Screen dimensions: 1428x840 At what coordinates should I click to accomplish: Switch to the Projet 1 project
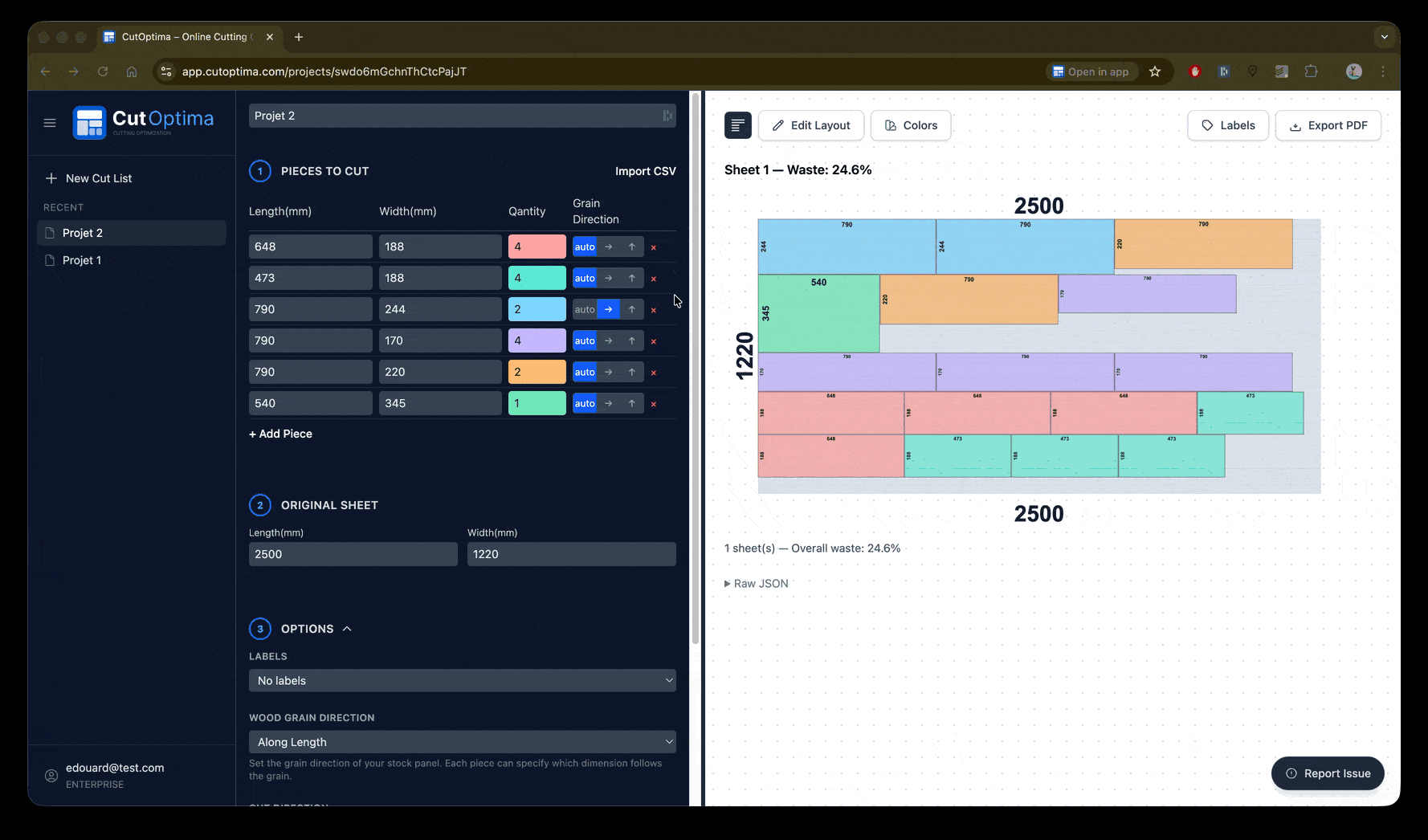[x=81, y=259]
